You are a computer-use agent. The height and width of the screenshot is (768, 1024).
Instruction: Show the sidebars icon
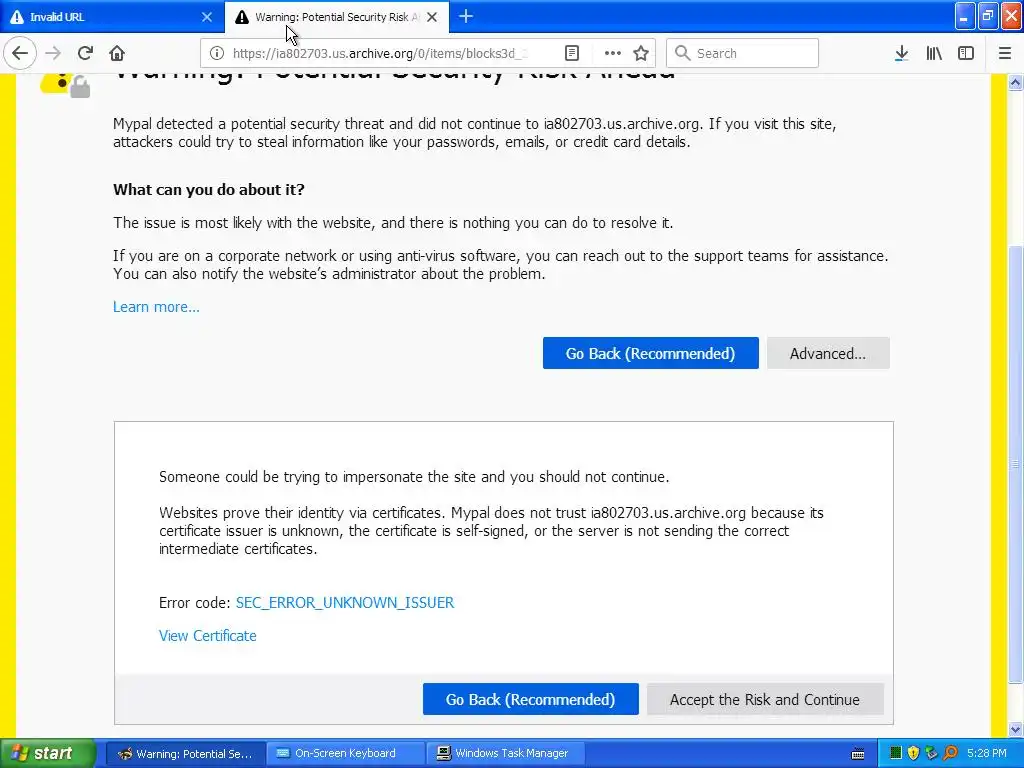coord(966,54)
